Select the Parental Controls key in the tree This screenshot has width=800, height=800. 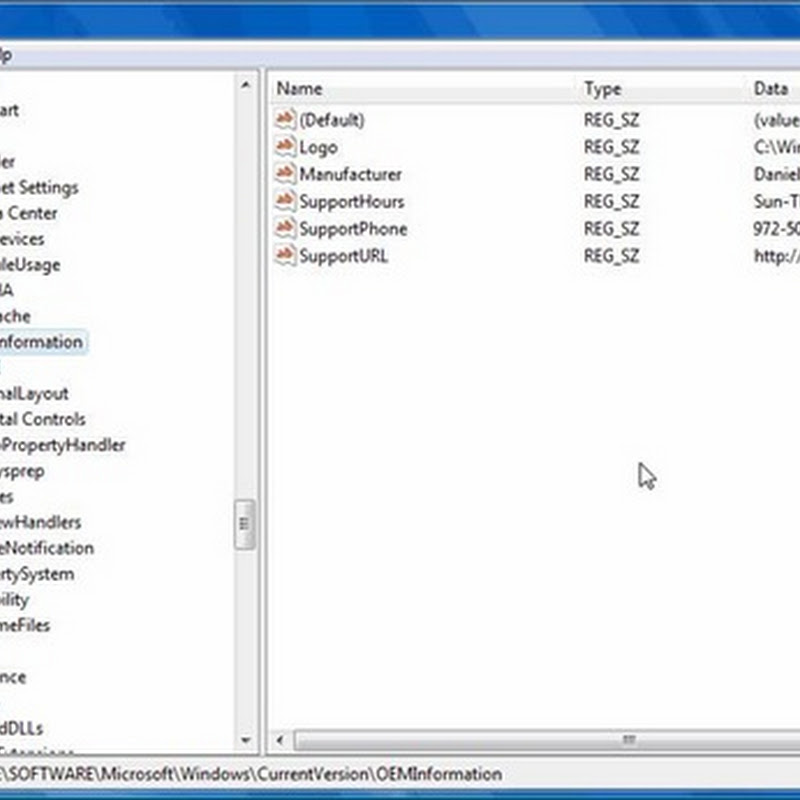click(43, 419)
